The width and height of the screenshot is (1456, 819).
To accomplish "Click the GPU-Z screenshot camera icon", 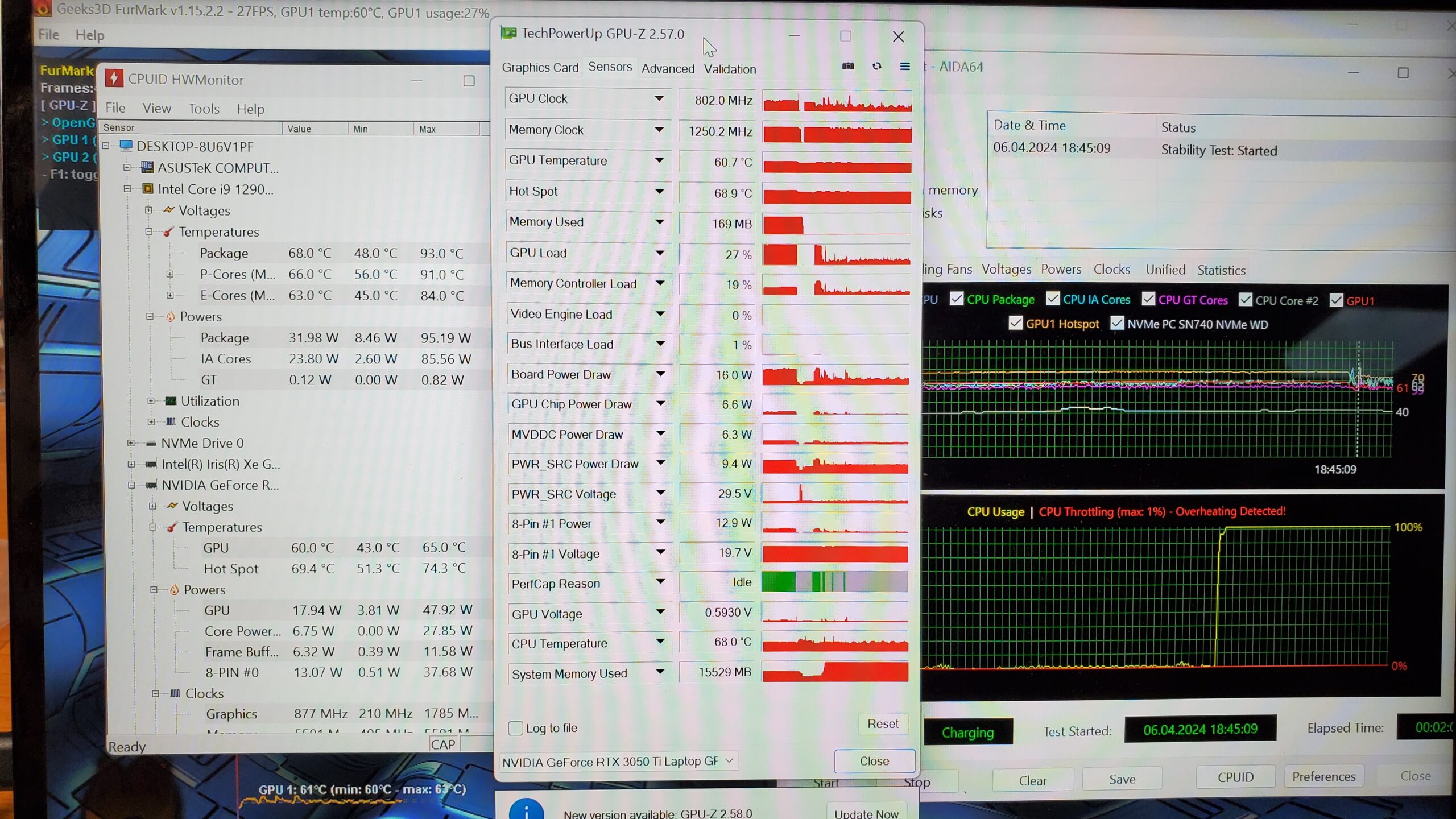I will tap(848, 67).
